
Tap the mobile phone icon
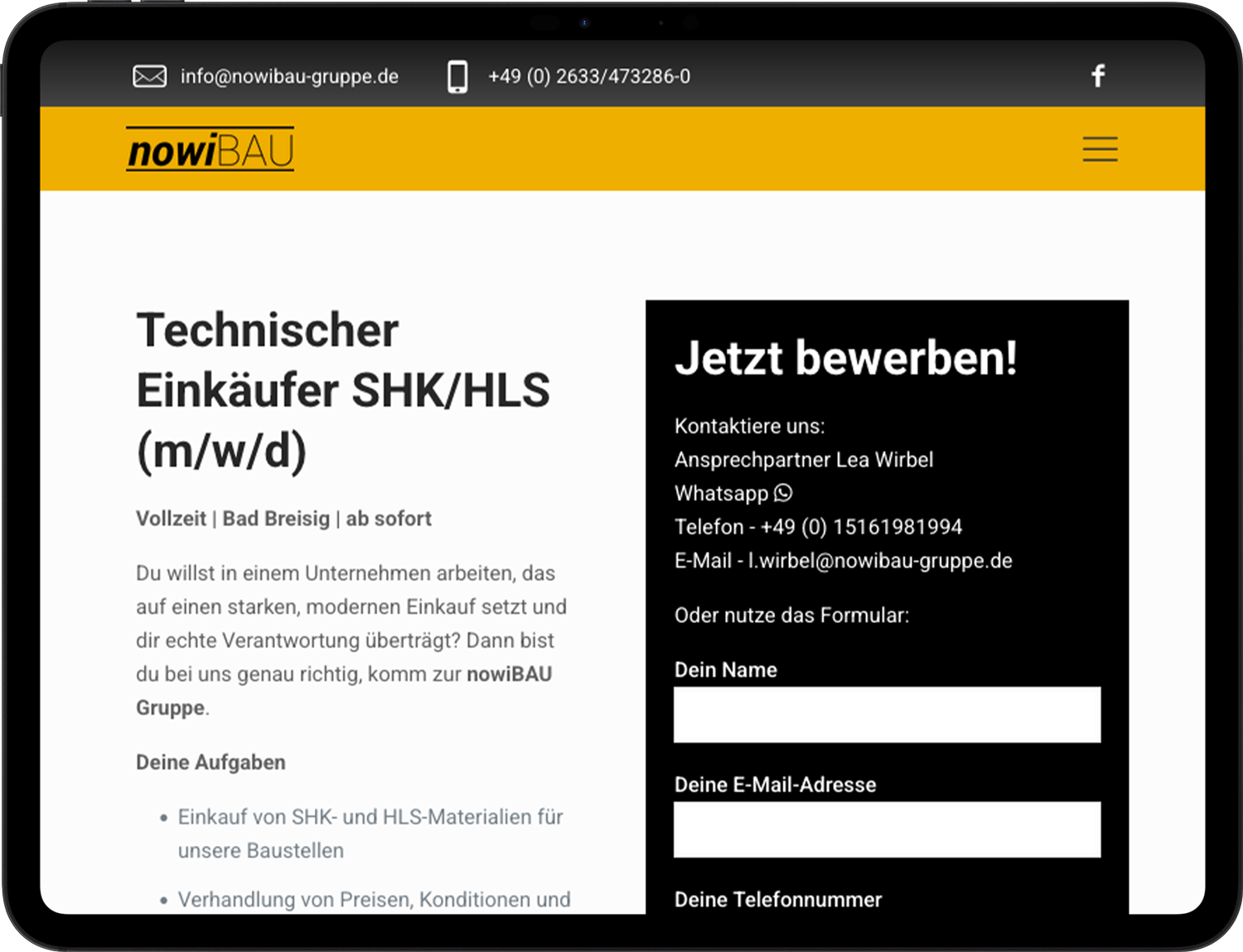457,76
